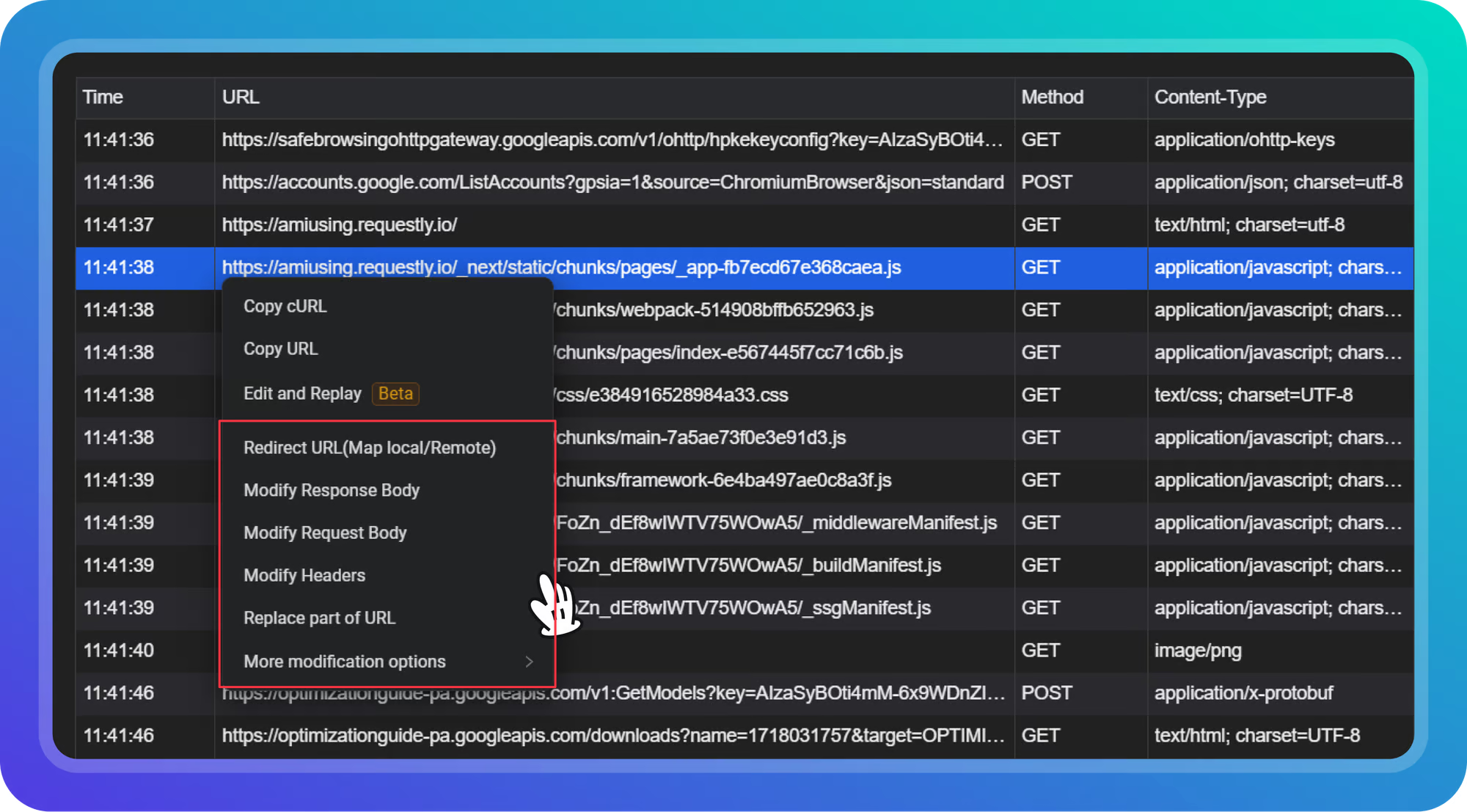The image size is (1467, 812).
Task: Select the image/png request row
Action: (x=1197, y=651)
